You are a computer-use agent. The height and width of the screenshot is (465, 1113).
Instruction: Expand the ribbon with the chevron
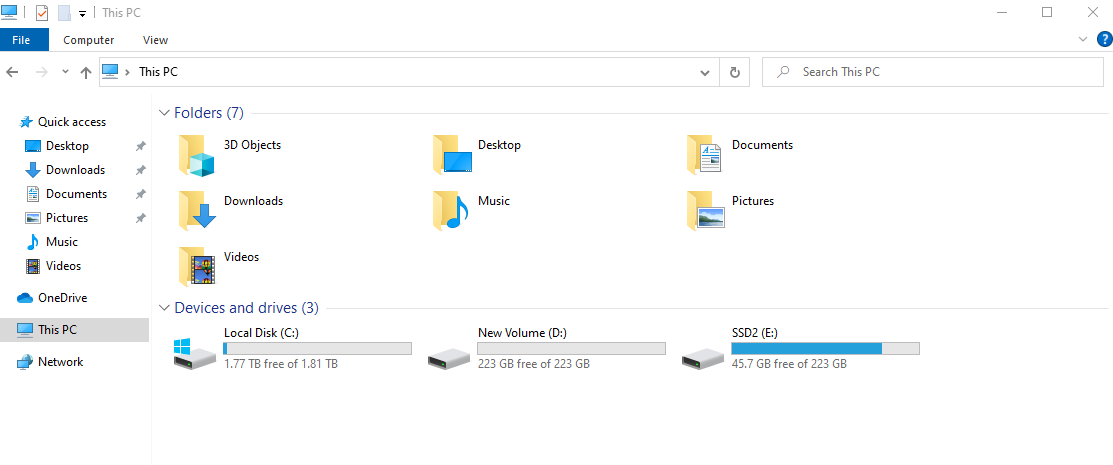tap(1083, 39)
